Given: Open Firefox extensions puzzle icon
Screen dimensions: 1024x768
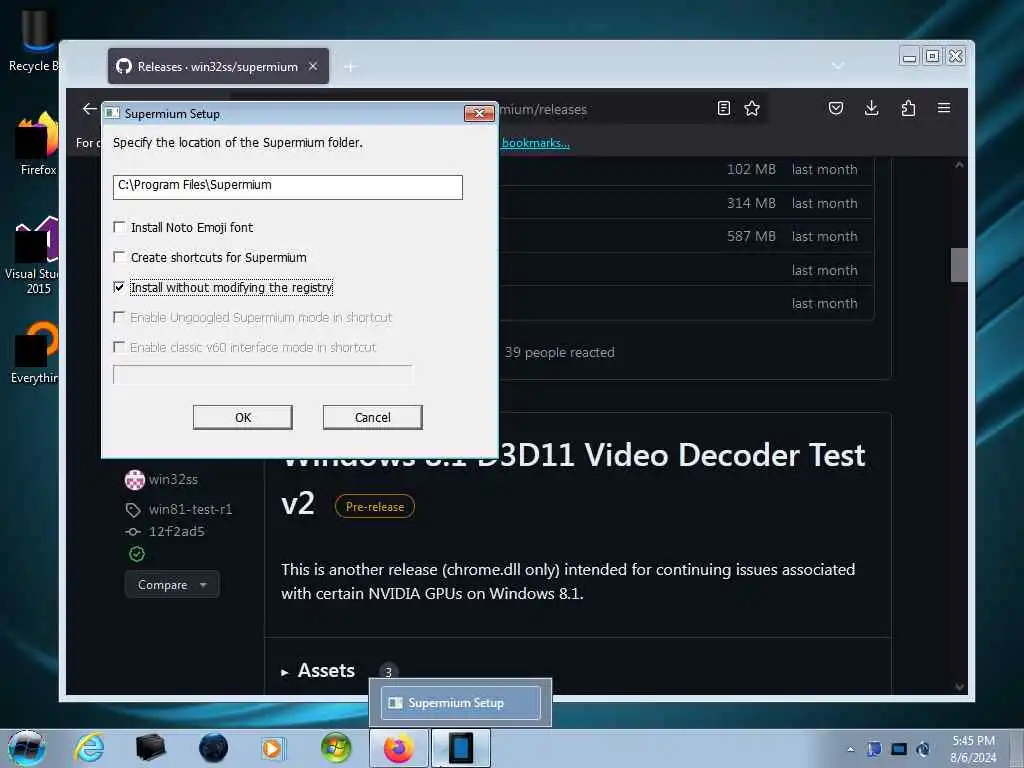Looking at the screenshot, I should tap(908, 108).
